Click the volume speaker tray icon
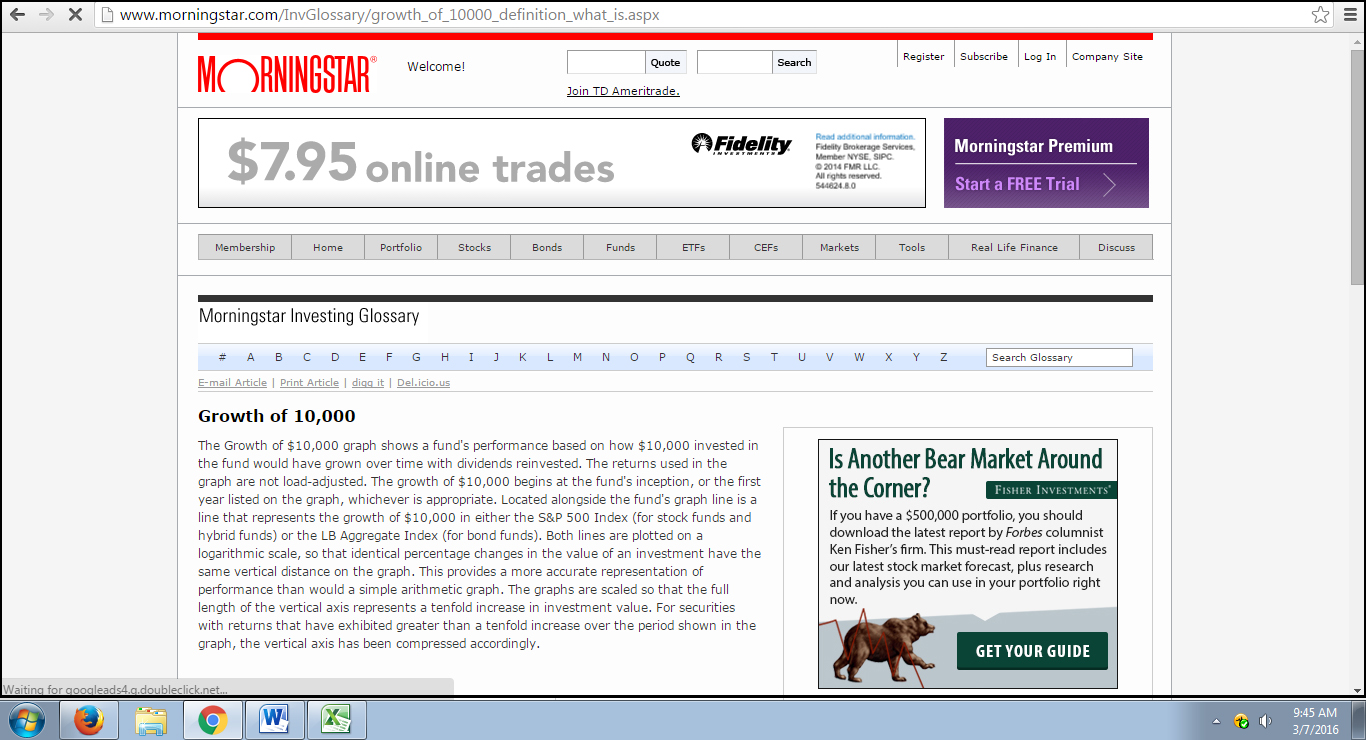The height and width of the screenshot is (740, 1366). tap(1265, 721)
